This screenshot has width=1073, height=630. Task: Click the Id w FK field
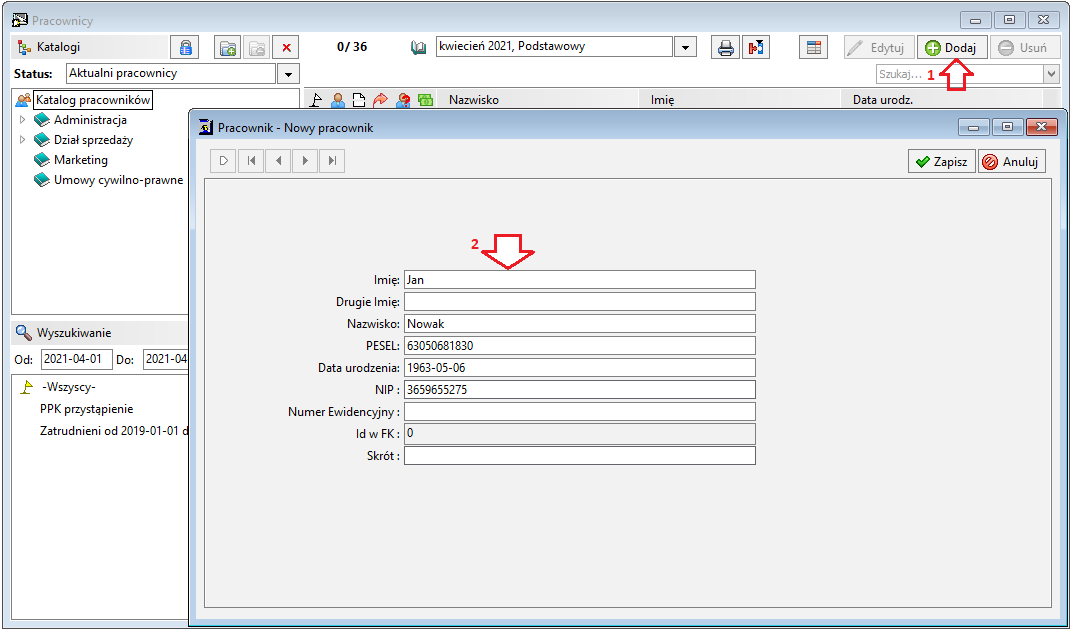click(580, 434)
